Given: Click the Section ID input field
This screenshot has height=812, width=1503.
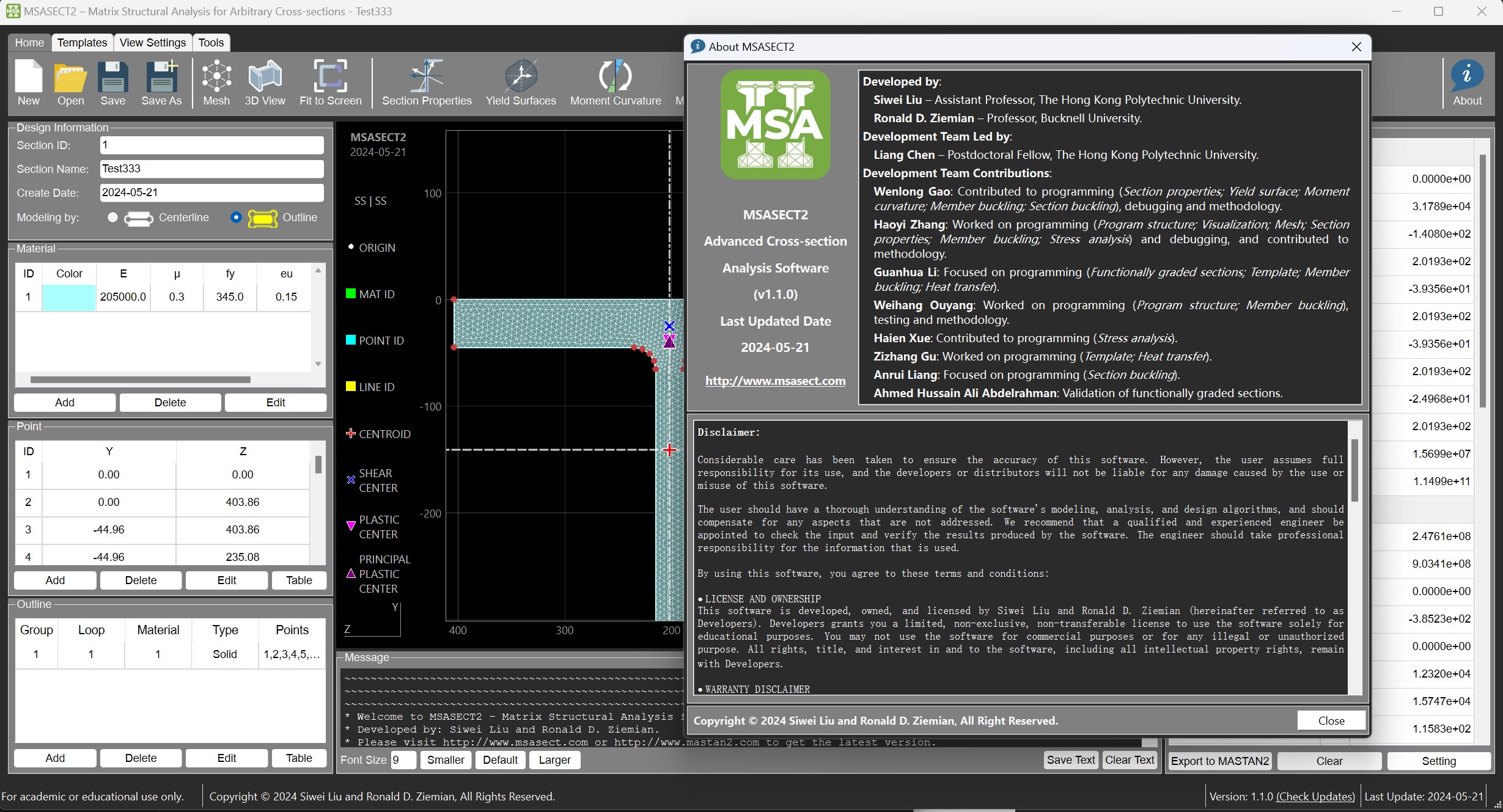Looking at the screenshot, I should [x=211, y=145].
